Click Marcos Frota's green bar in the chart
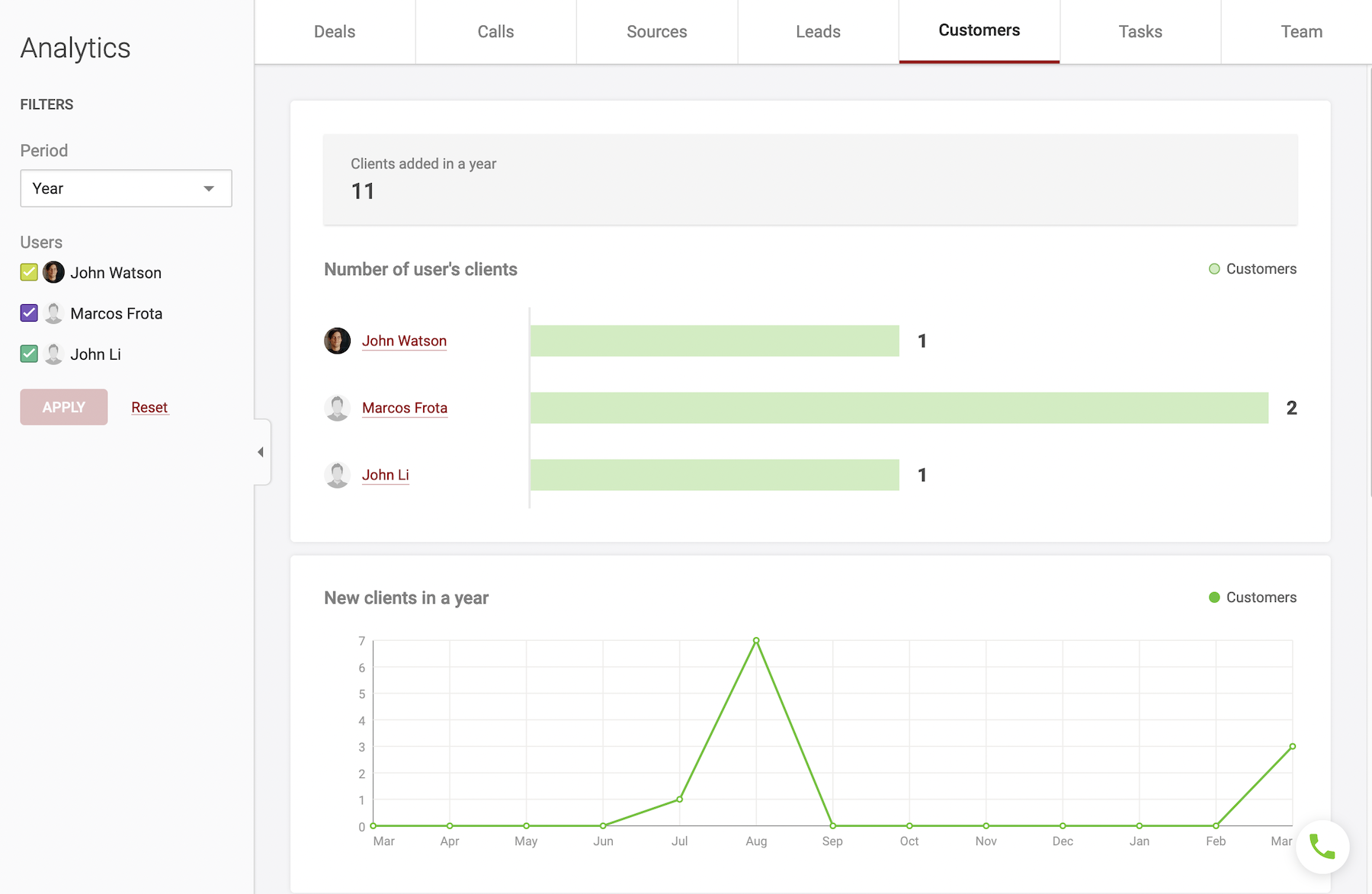The height and width of the screenshot is (894, 1372). [x=899, y=408]
